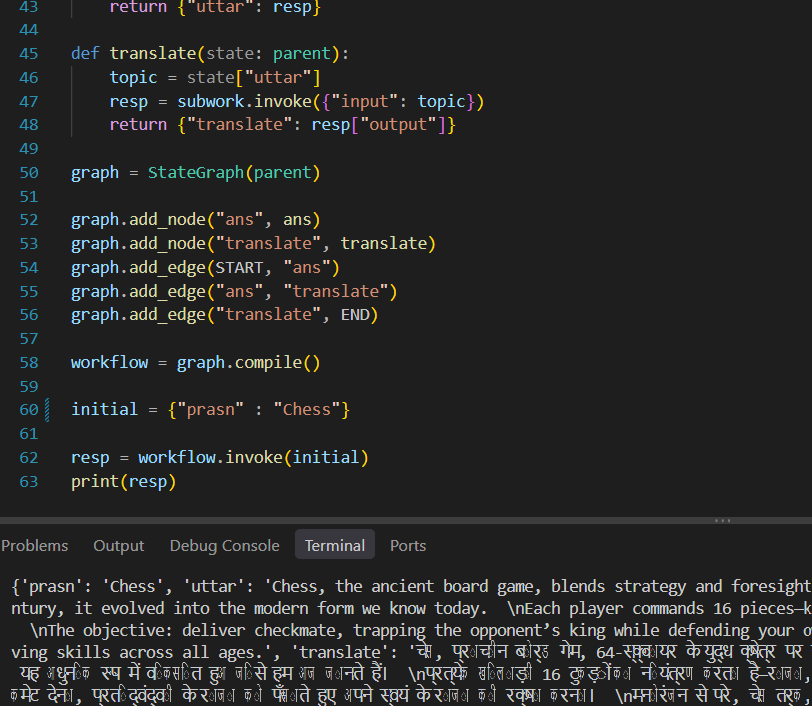812x706 pixels.
Task: Open the Ports tab
Action: pyautogui.click(x=408, y=545)
